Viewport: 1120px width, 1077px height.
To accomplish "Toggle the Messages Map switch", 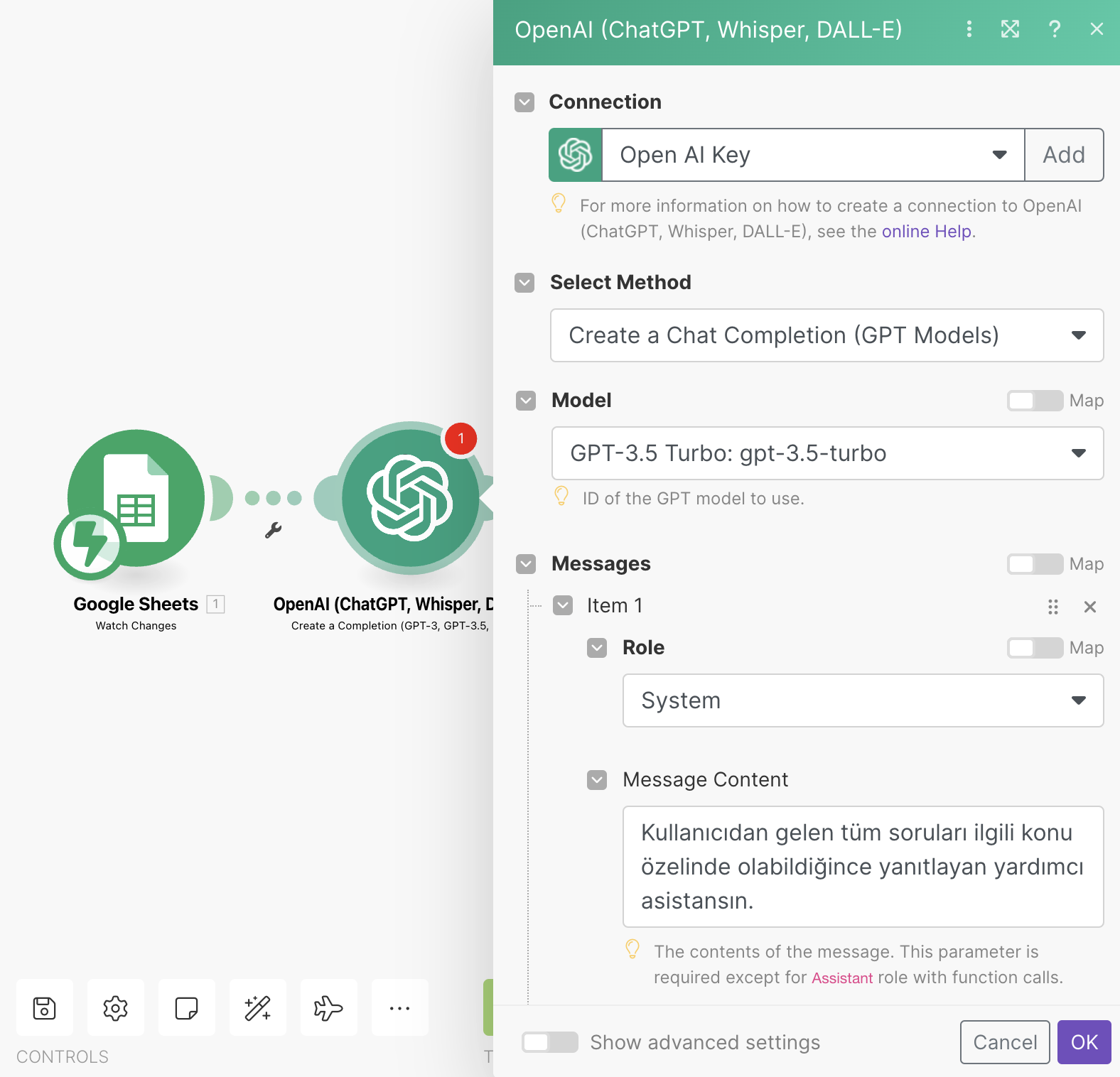I will click(1035, 564).
